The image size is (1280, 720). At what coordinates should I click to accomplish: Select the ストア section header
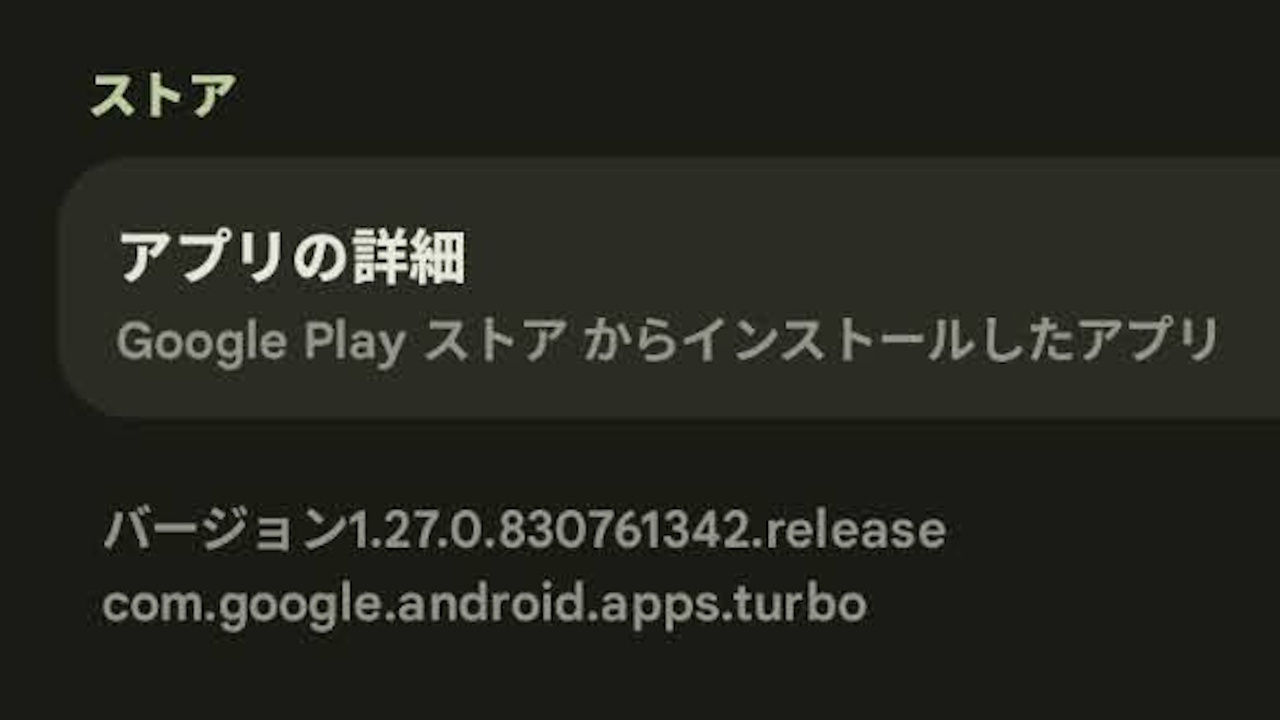(x=163, y=95)
